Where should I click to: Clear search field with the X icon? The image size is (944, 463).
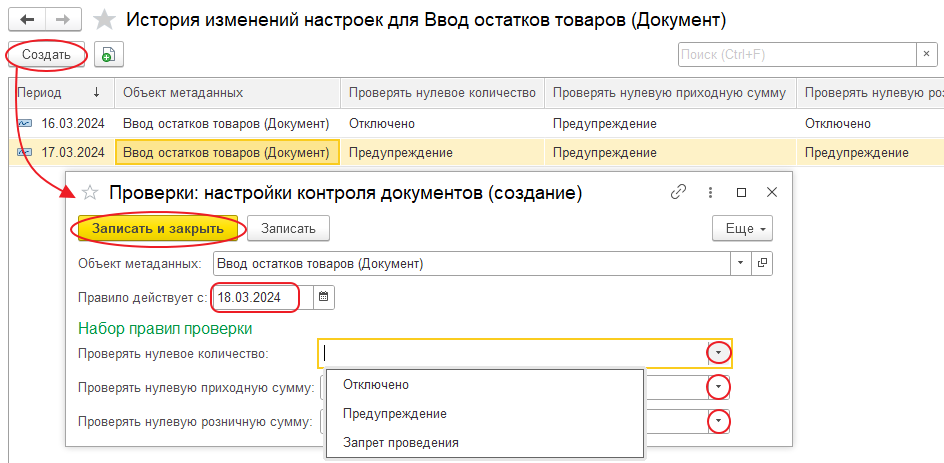(x=928, y=55)
